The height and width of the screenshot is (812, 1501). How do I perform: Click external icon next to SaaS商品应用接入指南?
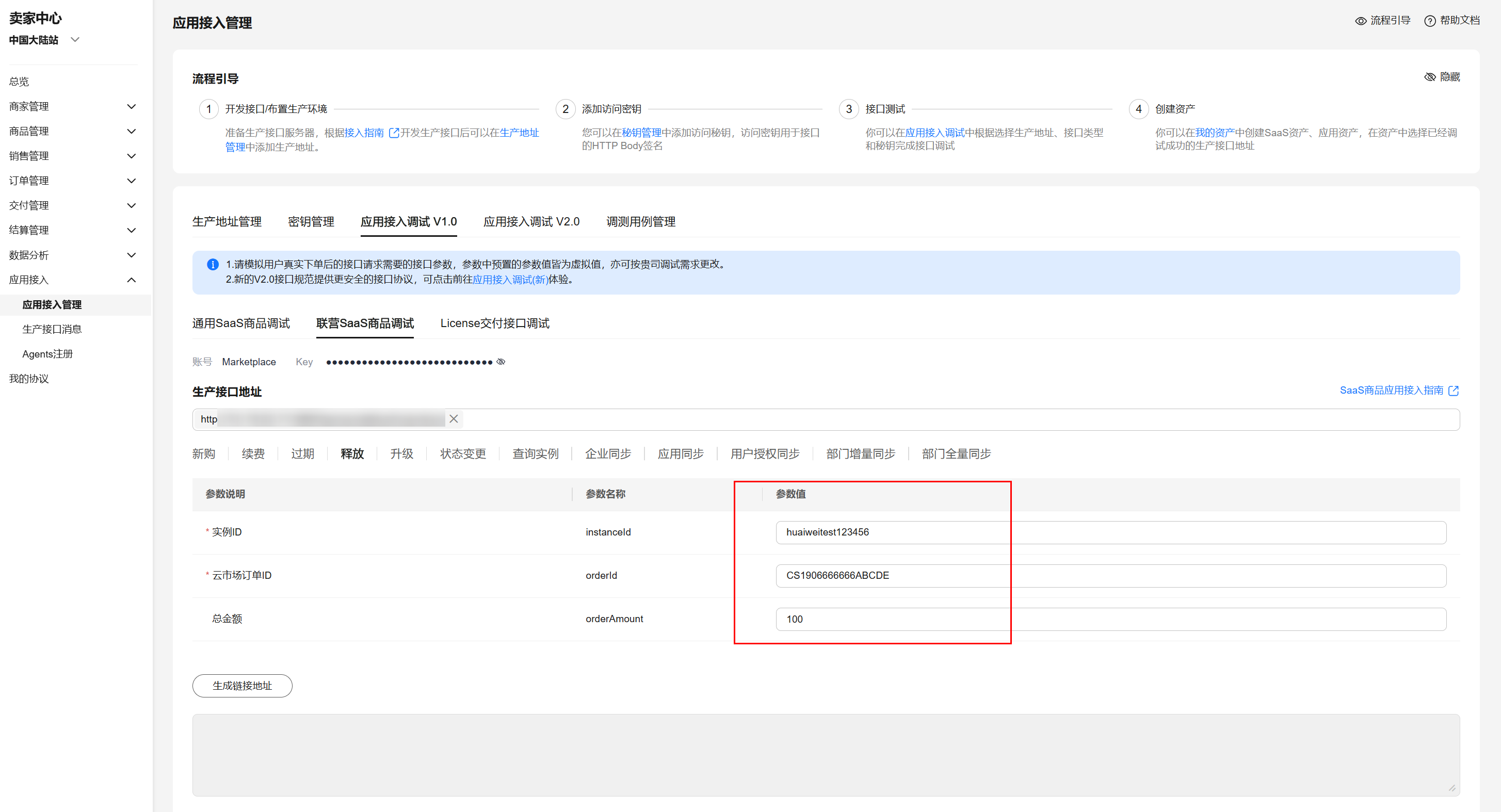click(1453, 391)
